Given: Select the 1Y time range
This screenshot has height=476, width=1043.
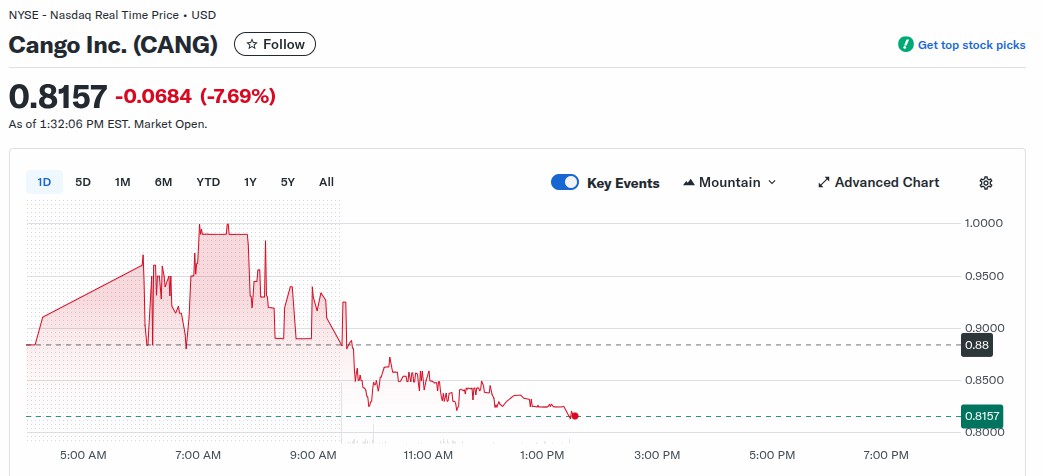Looking at the screenshot, I should point(250,182).
